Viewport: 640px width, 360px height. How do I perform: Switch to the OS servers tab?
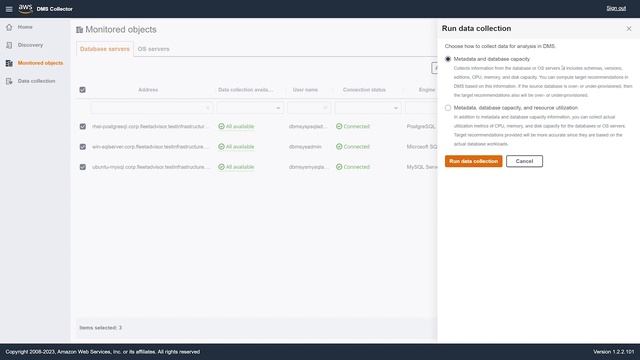coord(153,49)
